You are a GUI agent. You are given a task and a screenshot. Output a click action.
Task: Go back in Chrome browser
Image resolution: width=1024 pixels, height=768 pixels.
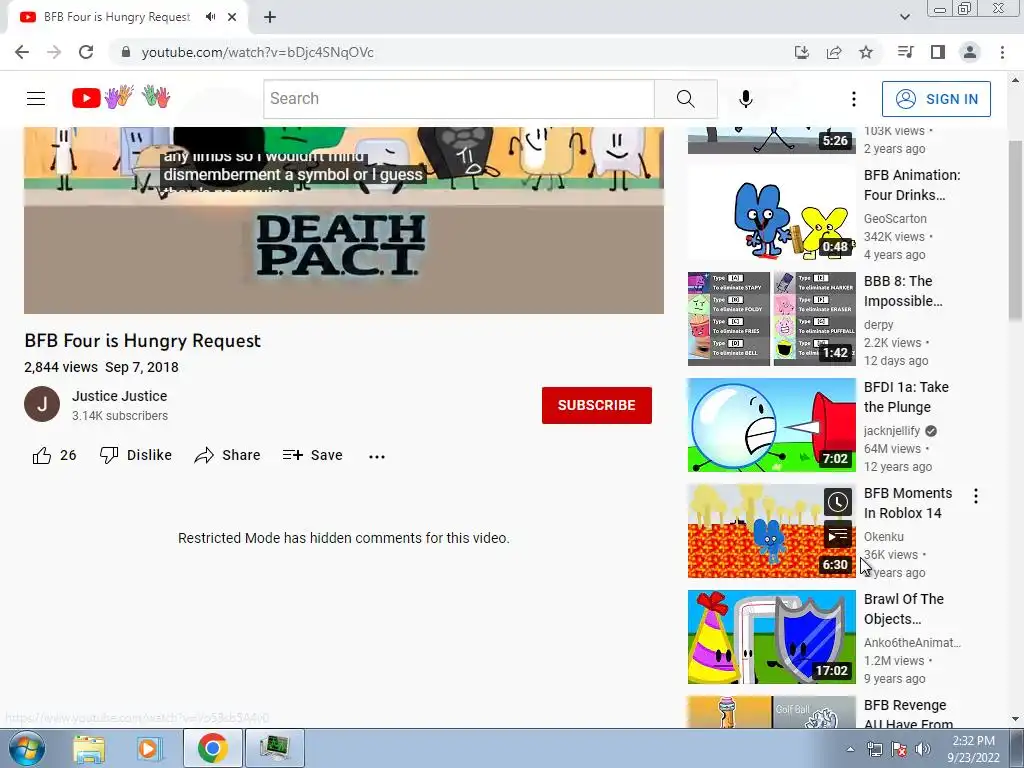coord(22,52)
